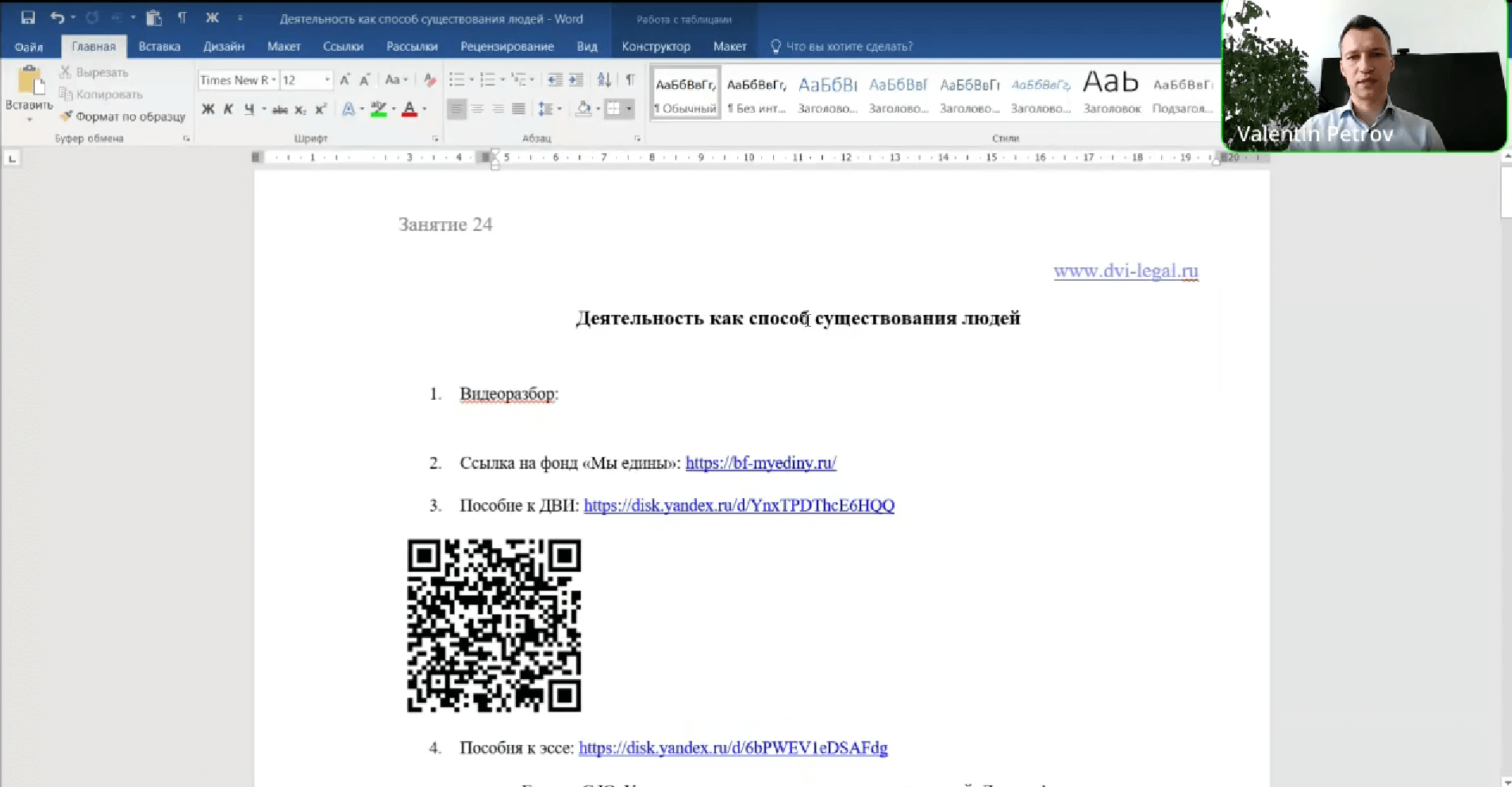Apply strikethrough to text

point(279,109)
